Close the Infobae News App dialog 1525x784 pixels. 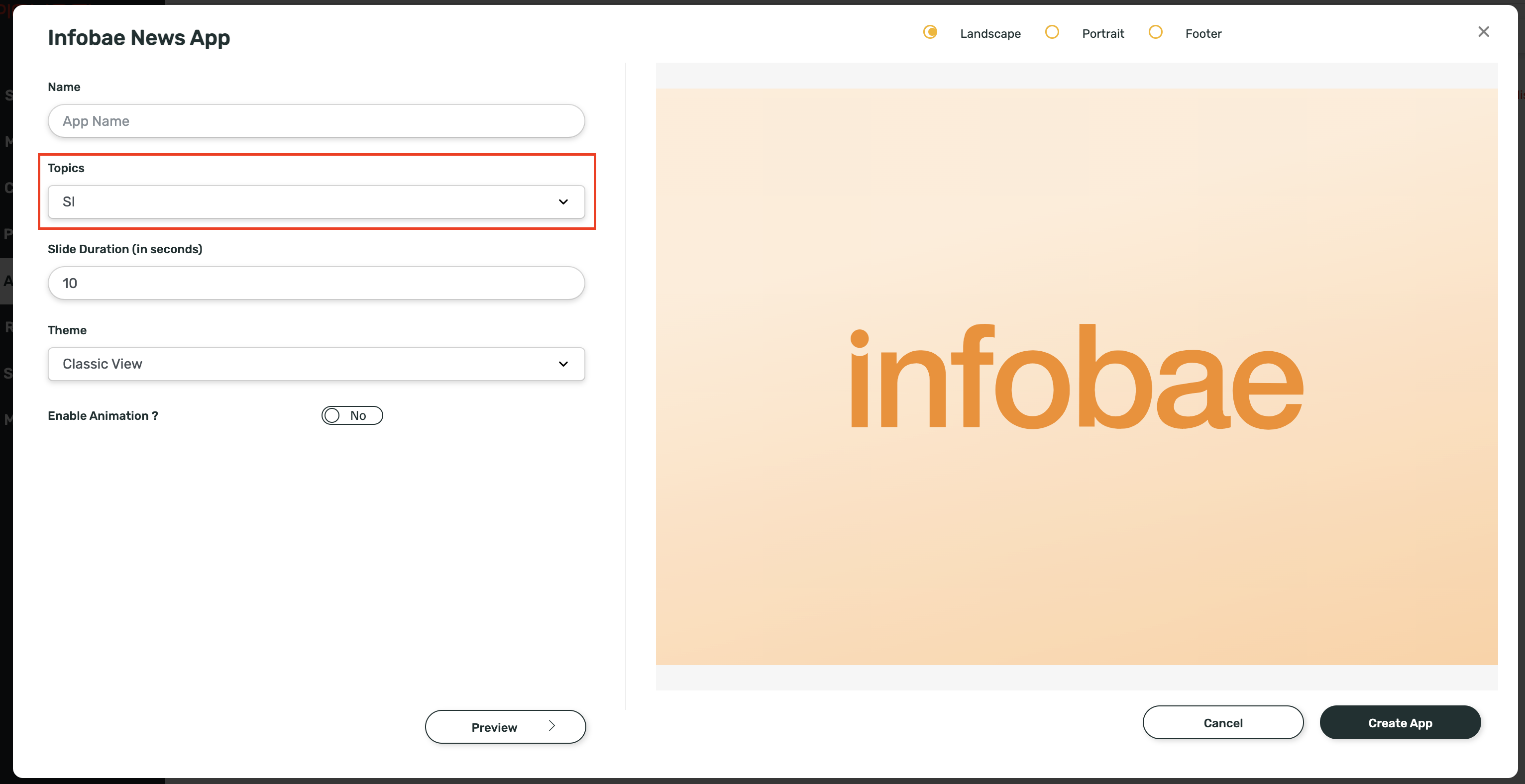pos(1483,32)
